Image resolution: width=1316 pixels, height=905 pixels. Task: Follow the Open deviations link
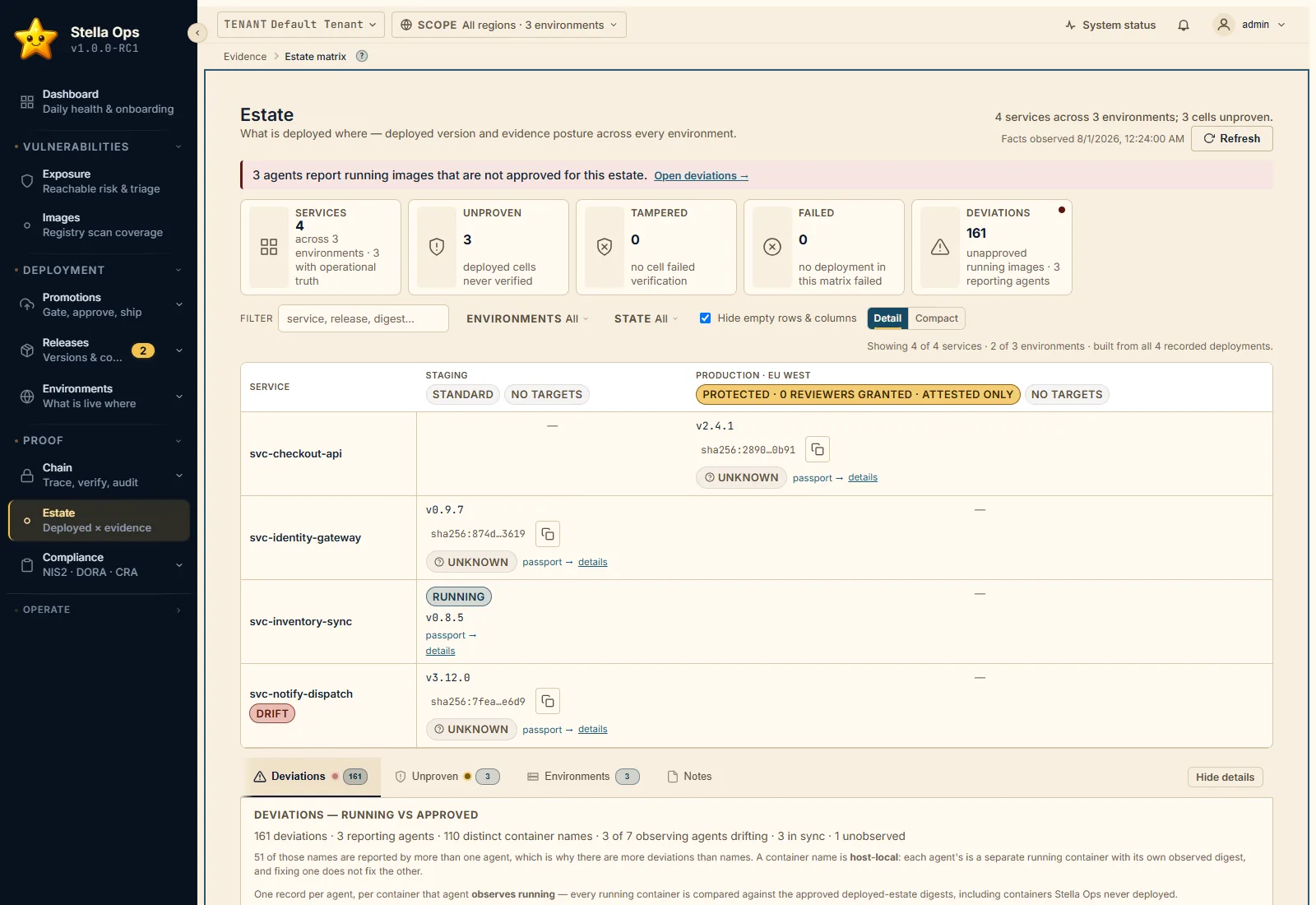[701, 176]
